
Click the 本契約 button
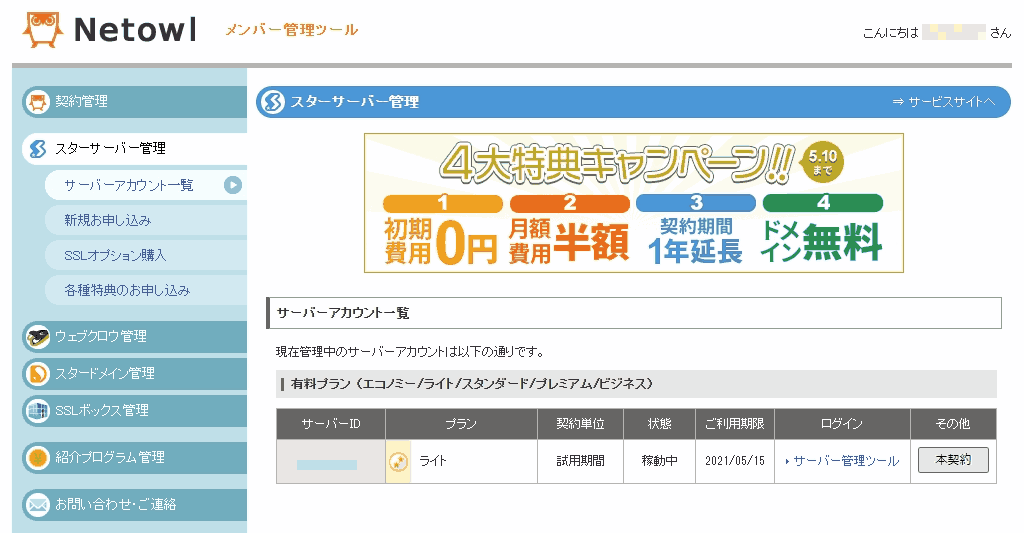pos(953,460)
